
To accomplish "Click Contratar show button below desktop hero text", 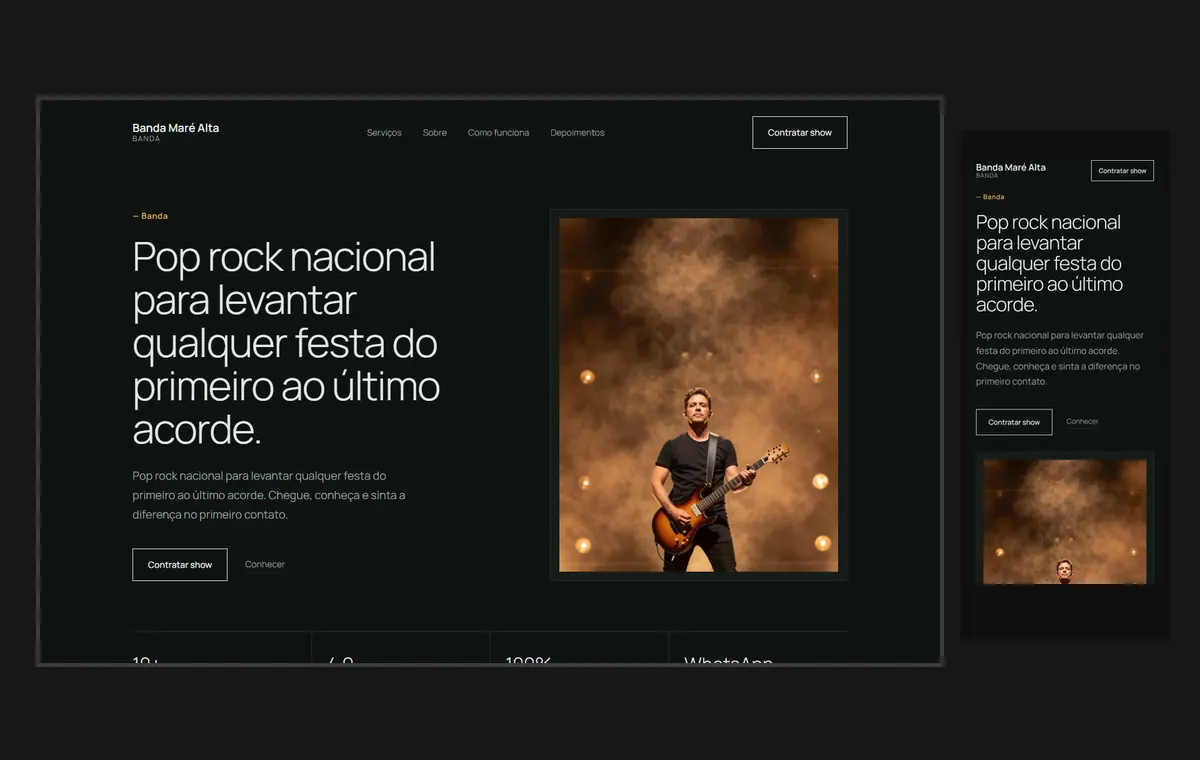I will coord(180,565).
